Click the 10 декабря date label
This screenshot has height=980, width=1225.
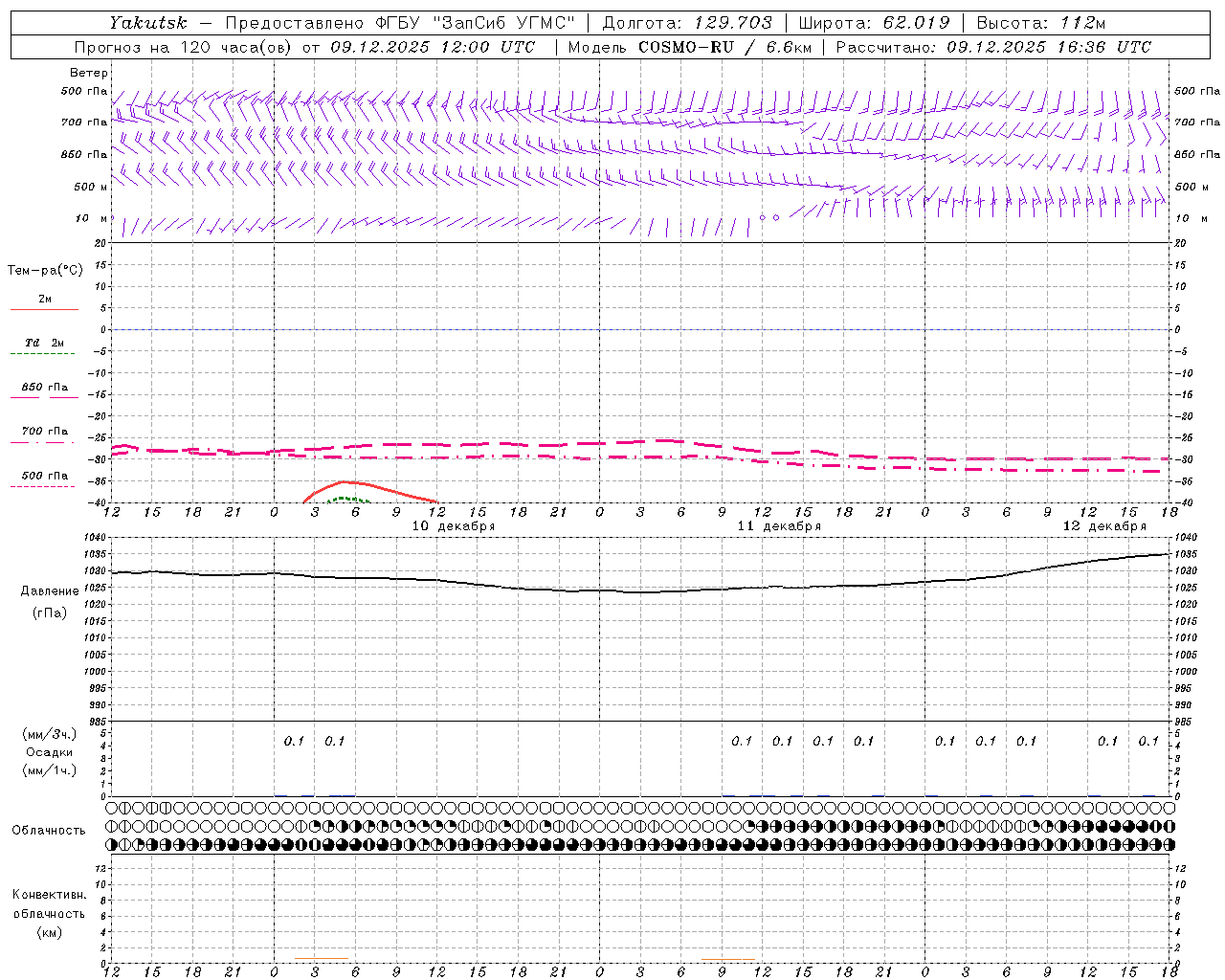point(453,525)
